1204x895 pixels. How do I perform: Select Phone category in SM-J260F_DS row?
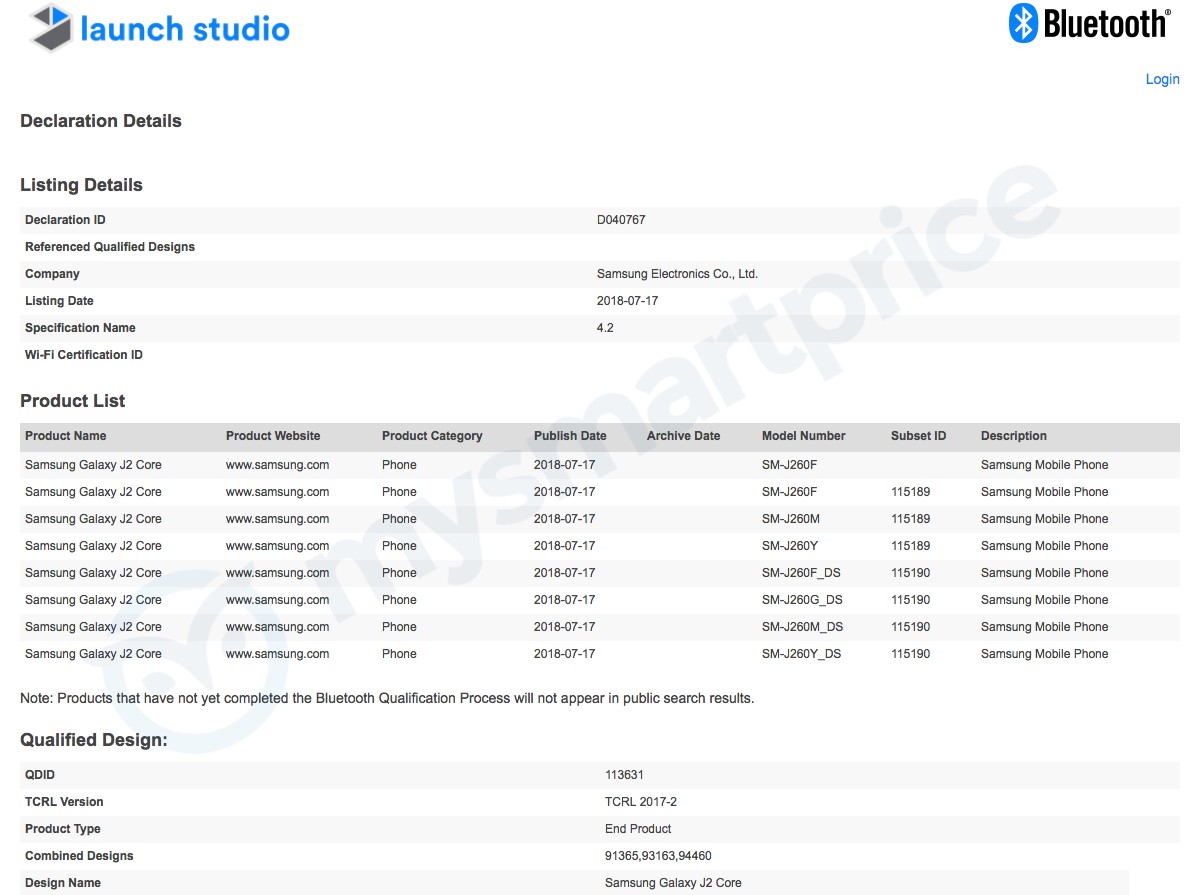[399, 573]
